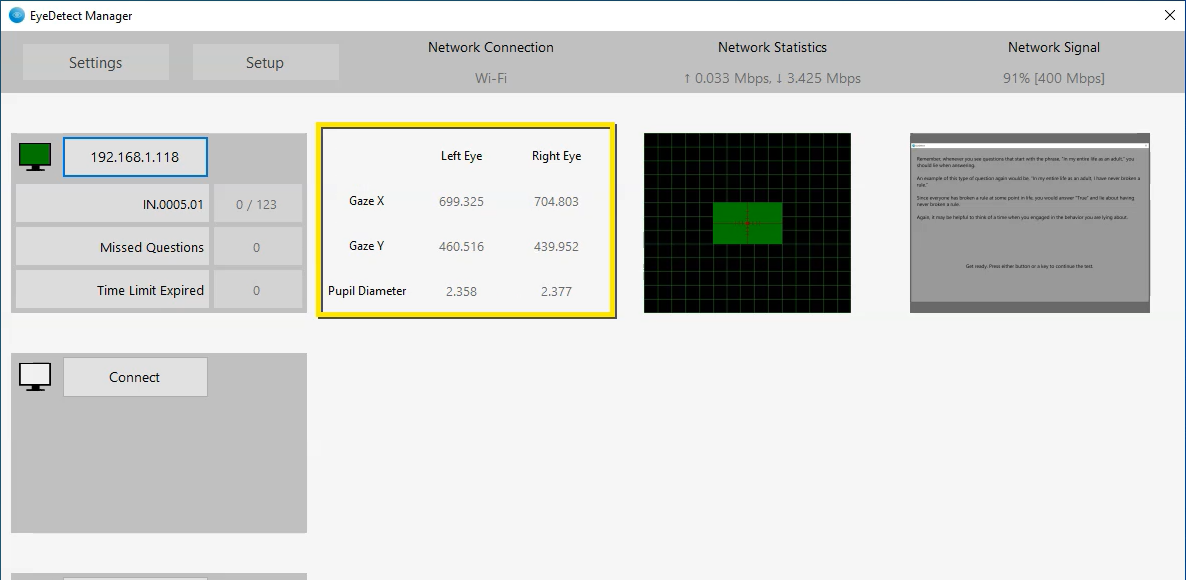Click the Gaze Y row label
This screenshot has height=580, width=1186.
(x=367, y=246)
